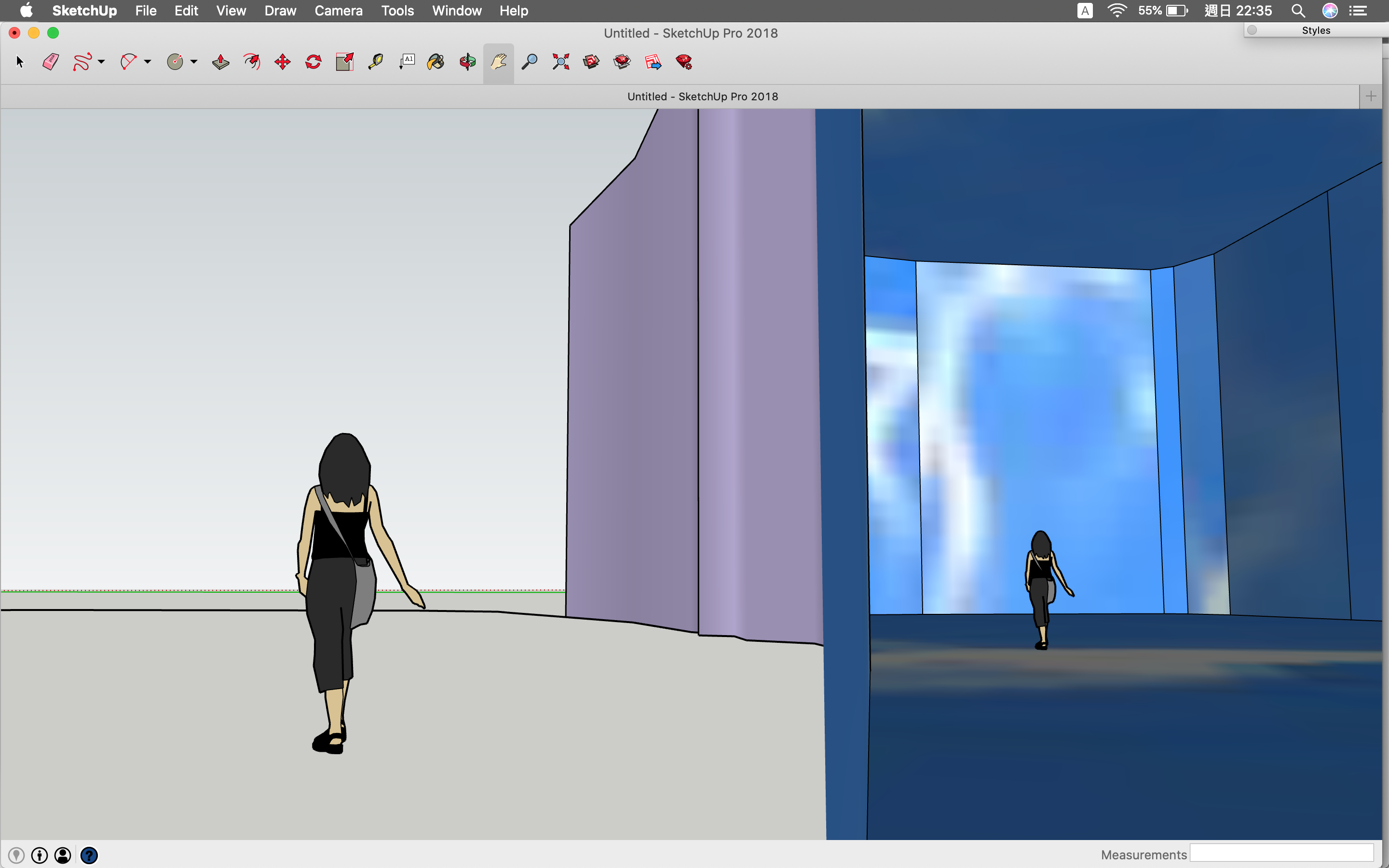The width and height of the screenshot is (1389, 868).
Task: Choose the Paint Bucket tool
Action: (x=436, y=62)
